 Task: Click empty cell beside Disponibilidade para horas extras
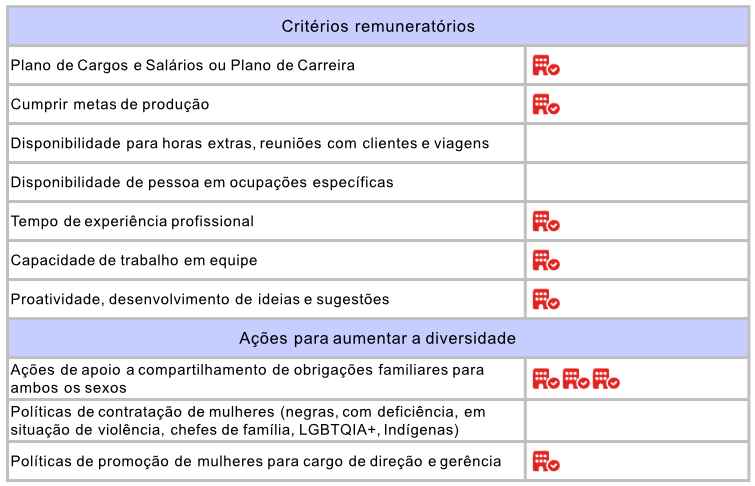point(637,143)
